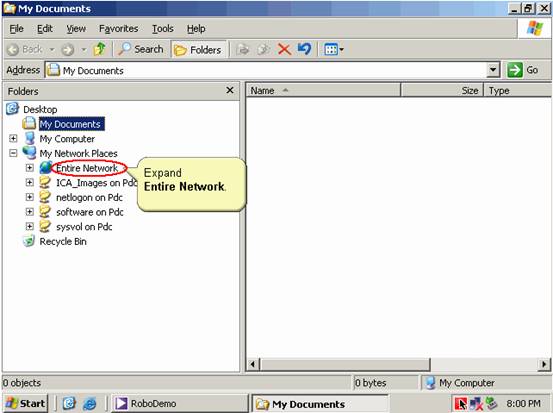
Task: Click the Recycle Bin icon
Action: coord(29,241)
